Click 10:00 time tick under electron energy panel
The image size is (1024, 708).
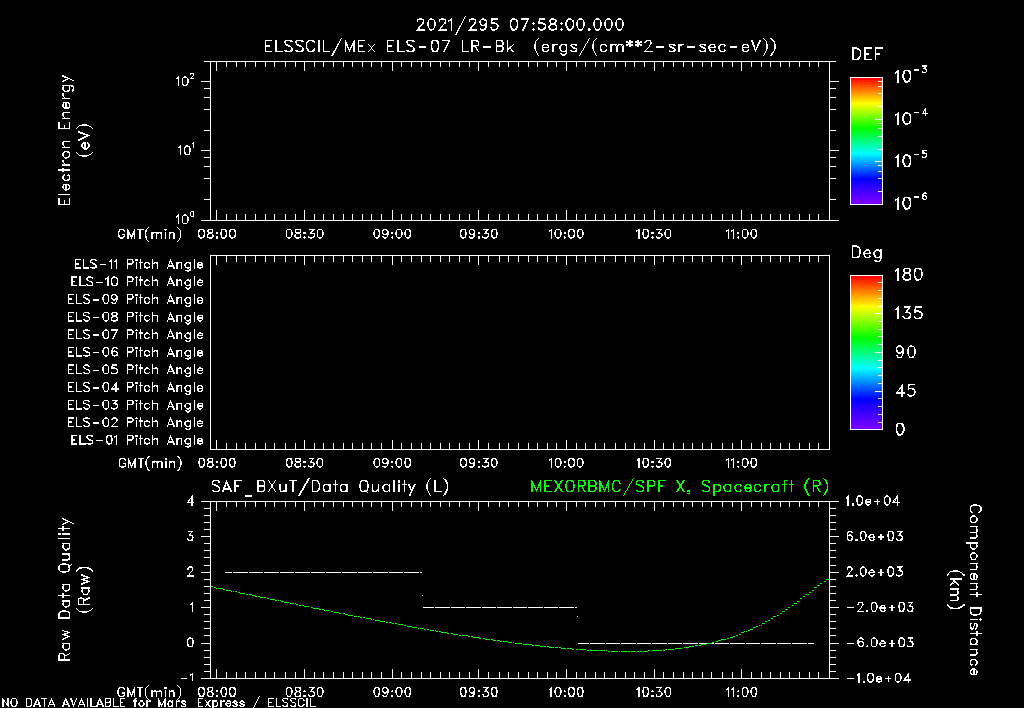tap(566, 234)
